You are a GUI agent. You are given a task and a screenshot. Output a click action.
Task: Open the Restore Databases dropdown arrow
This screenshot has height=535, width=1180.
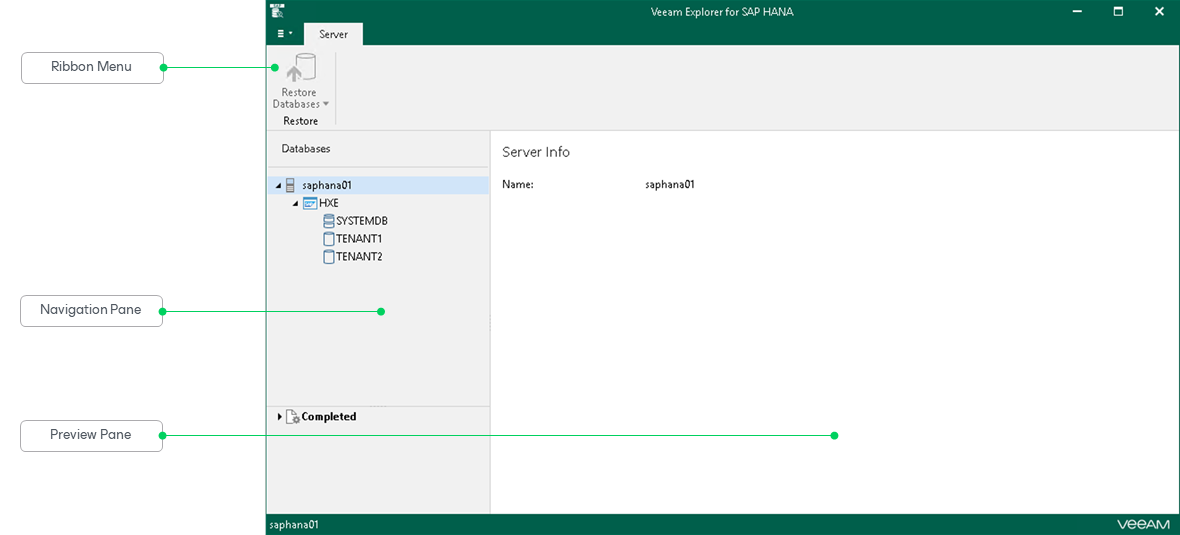[326, 105]
